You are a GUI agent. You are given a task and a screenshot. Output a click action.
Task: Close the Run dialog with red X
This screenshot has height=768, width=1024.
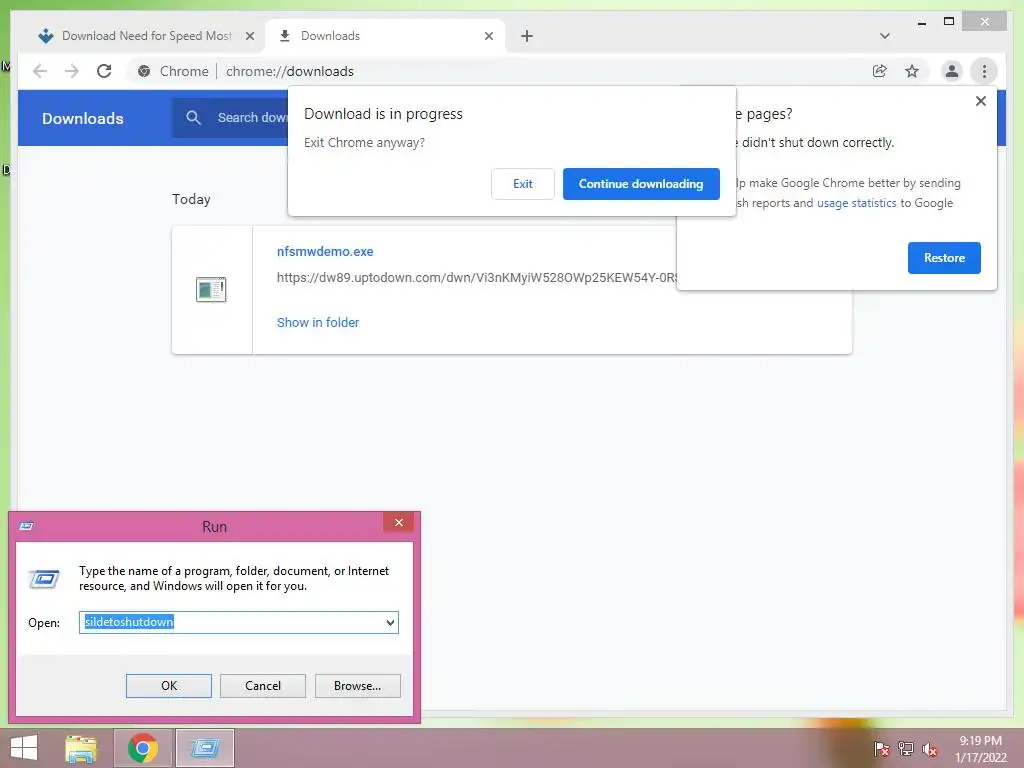click(x=398, y=522)
